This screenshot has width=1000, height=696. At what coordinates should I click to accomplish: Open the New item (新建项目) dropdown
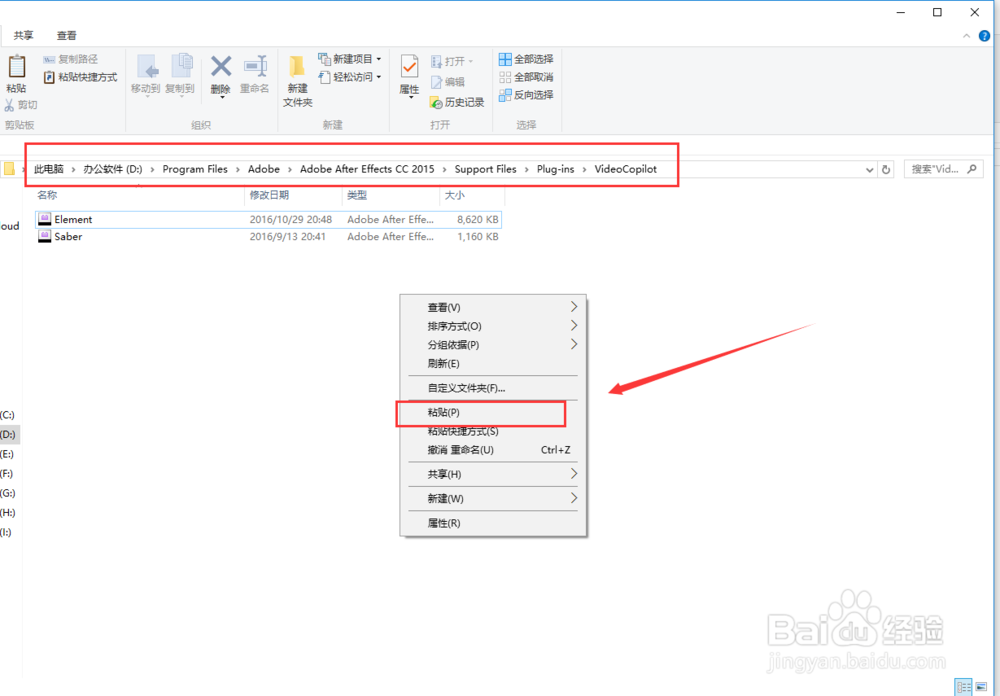[x=350, y=59]
